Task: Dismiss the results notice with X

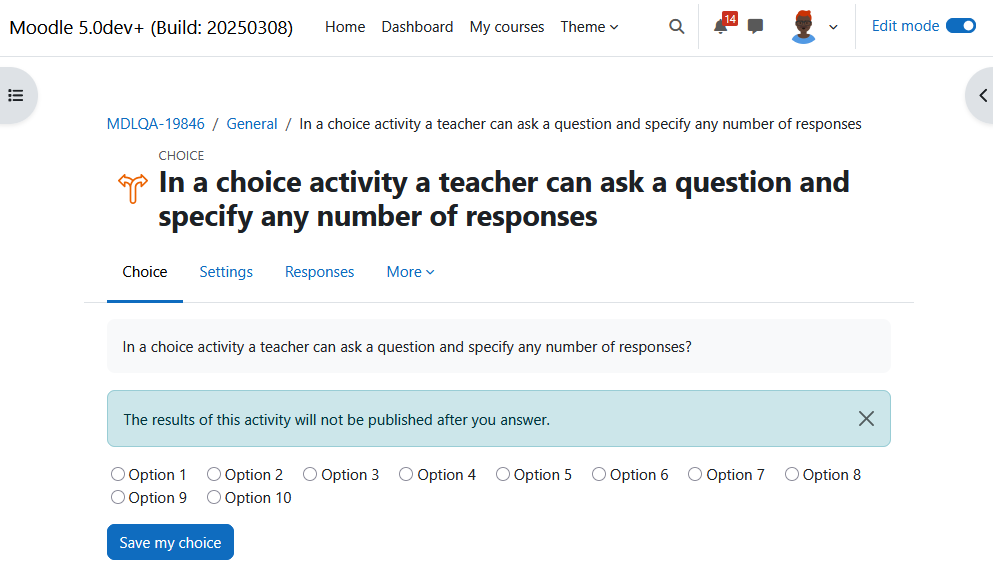Action: pos(866,419)
